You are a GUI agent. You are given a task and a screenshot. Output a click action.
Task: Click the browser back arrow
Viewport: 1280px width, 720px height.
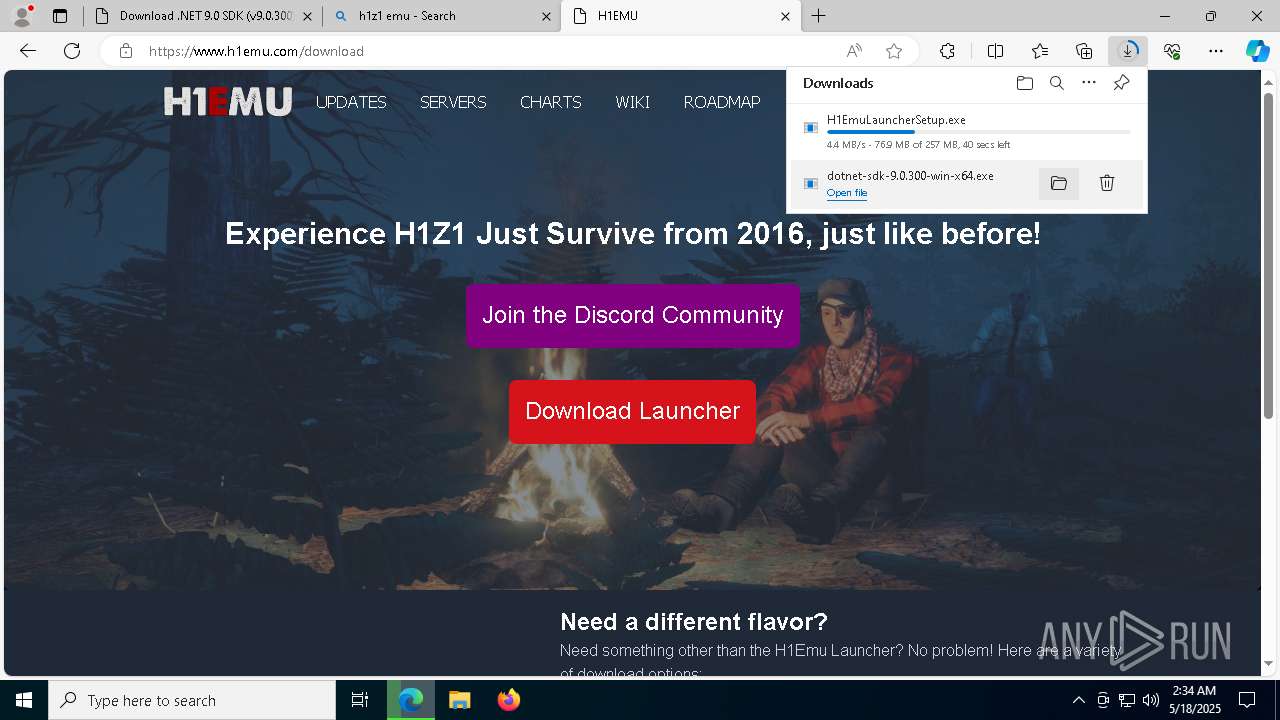click(x=28, y=51)
